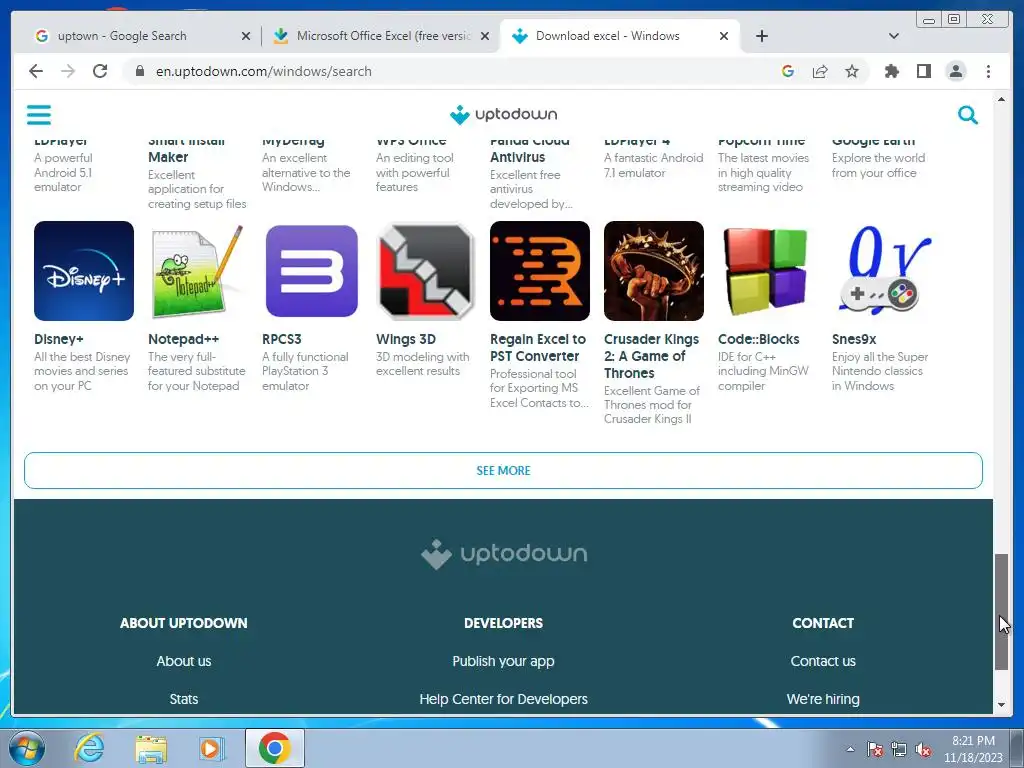
Task: Open the We're hiring footer link
Action: [823, 699]
